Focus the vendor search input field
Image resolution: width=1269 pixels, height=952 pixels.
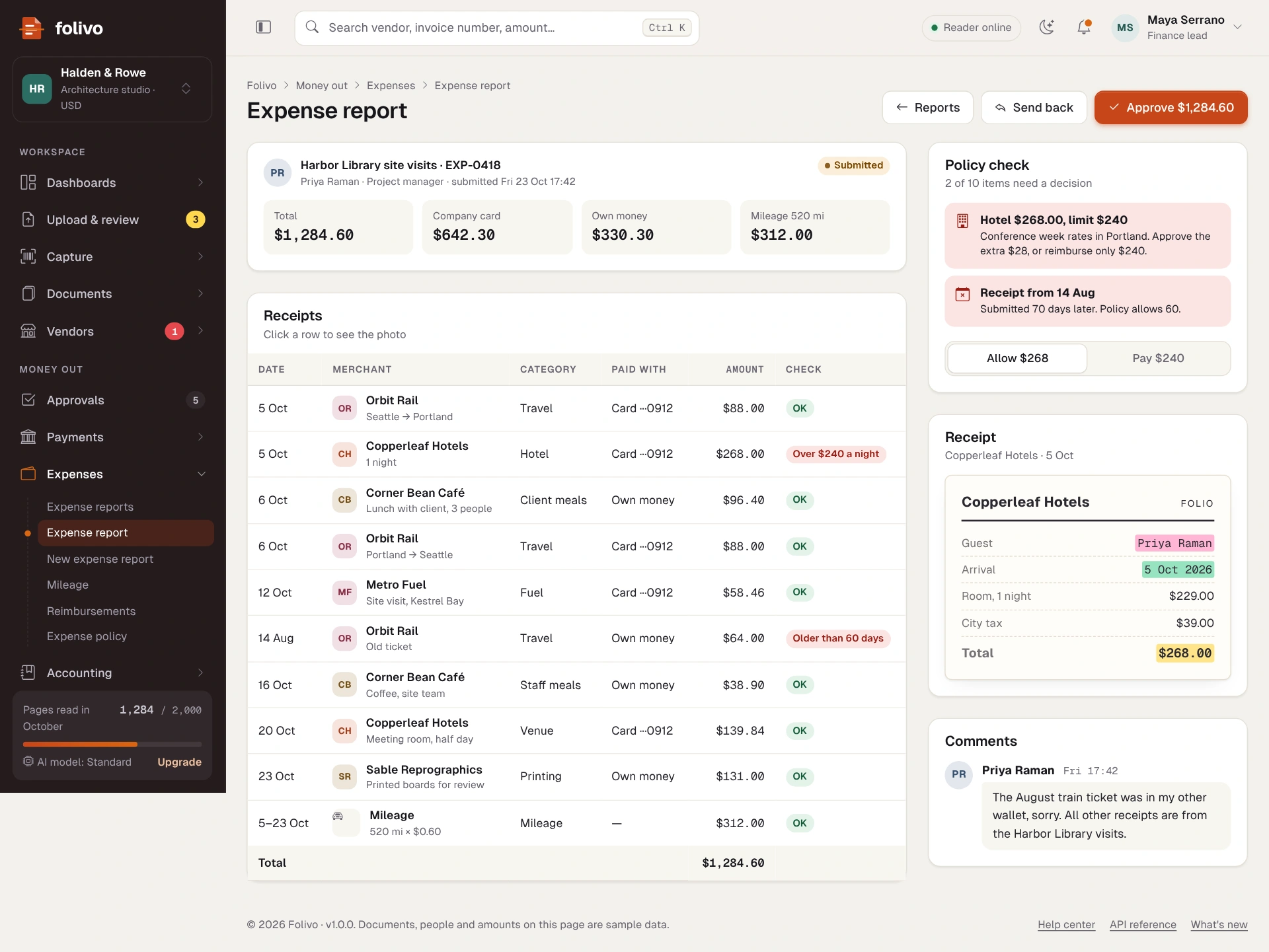tap(496, 28)
